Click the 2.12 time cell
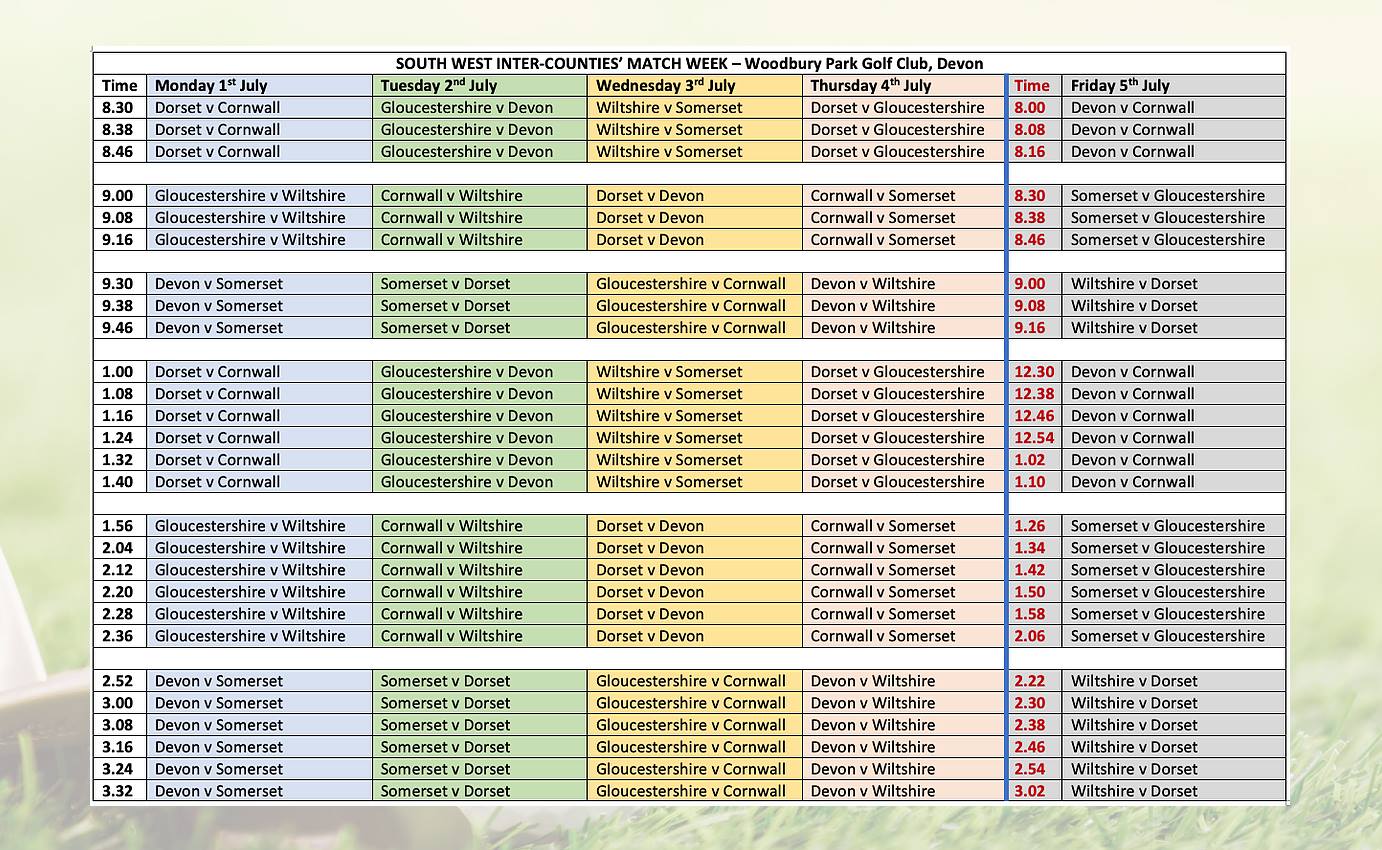The height and width of the screenshot is (850, 1382). tap(120, 569)
